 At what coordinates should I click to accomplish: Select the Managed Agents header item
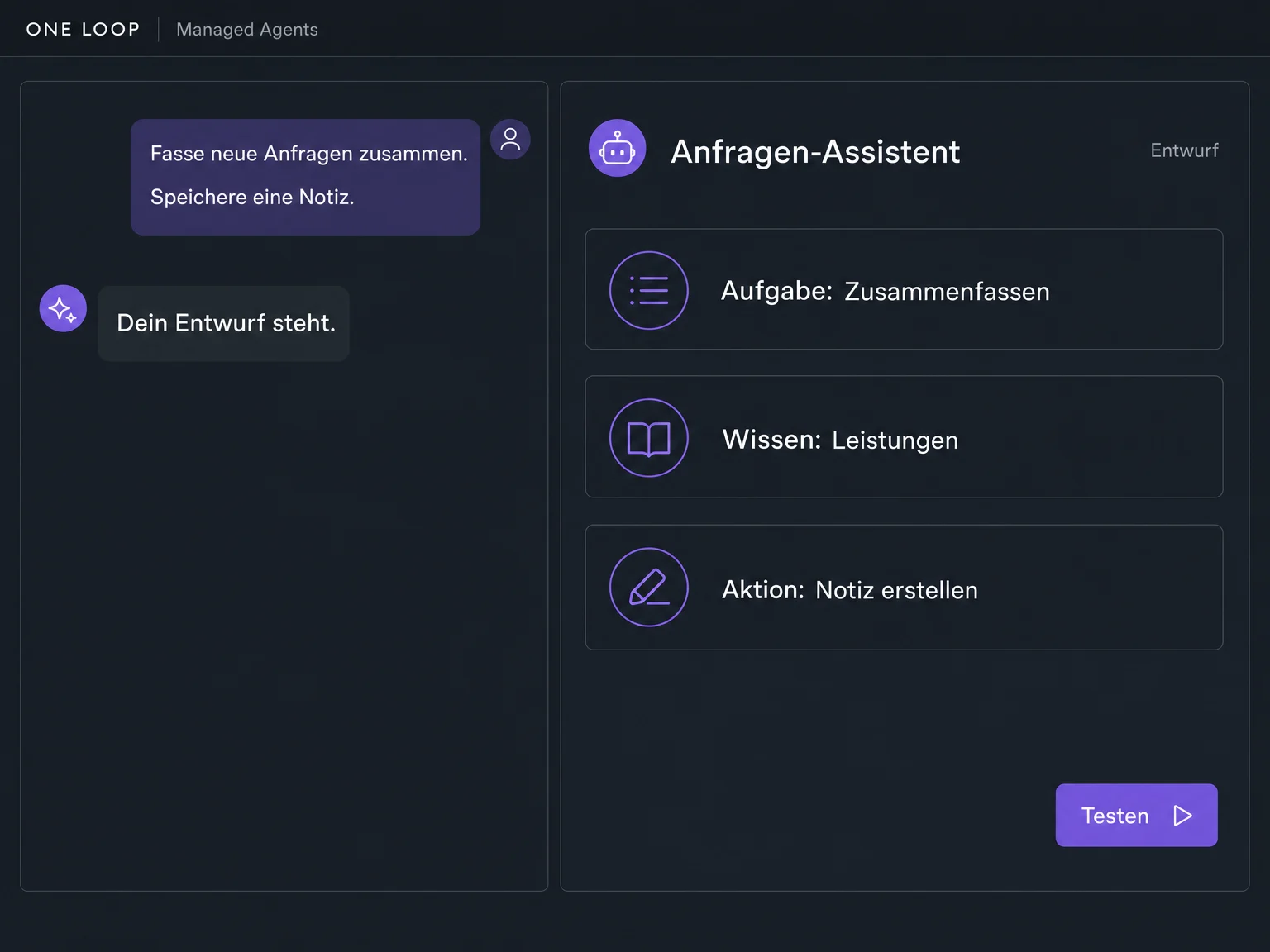click(x=247, y=30)
